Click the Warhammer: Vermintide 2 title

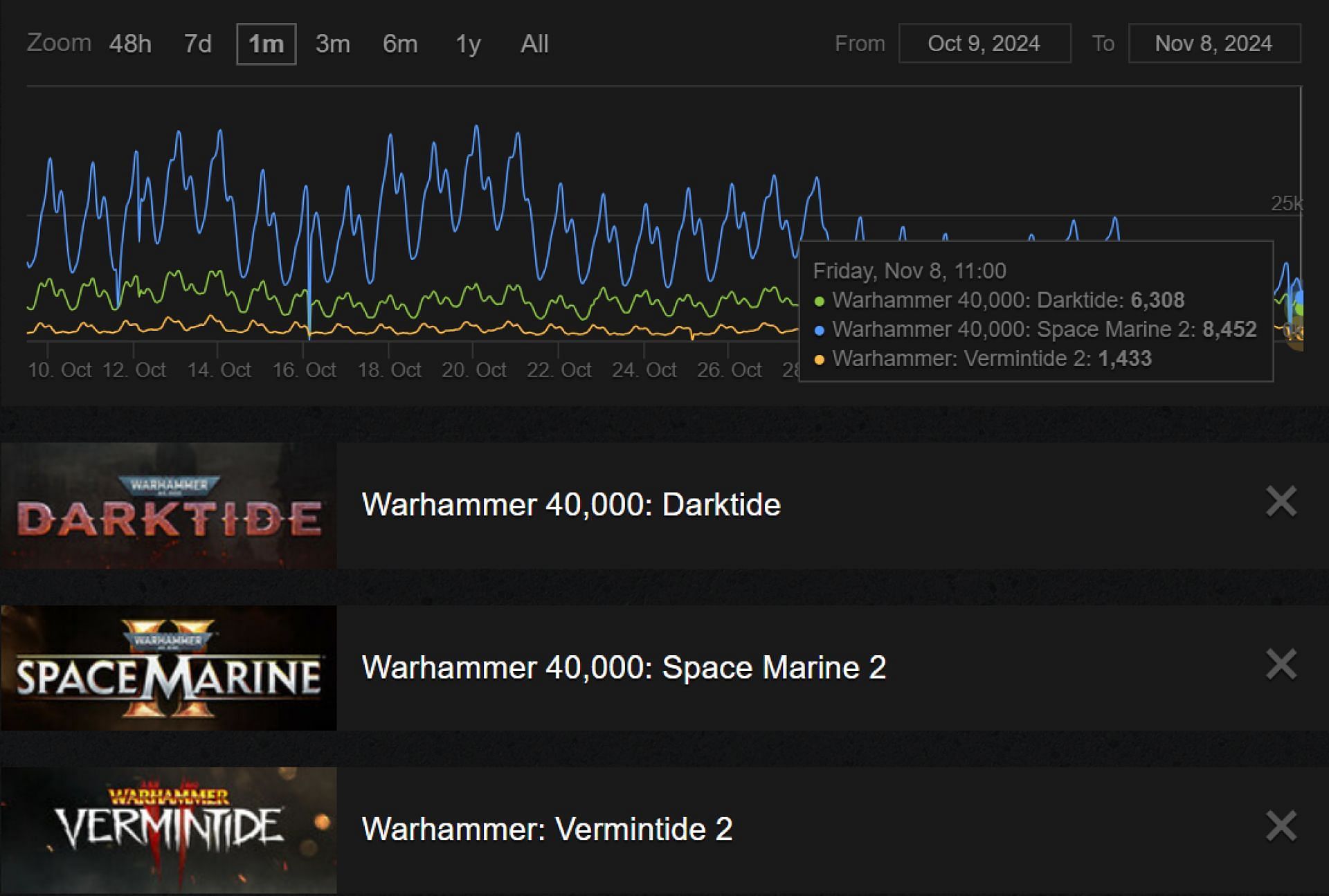click(547, 829)
